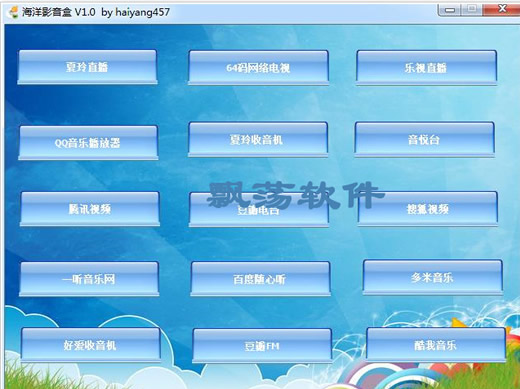Image resolution: width=520 pixels, height=389 pixels.
Task: Click the maximize window button
Action: 472,10
